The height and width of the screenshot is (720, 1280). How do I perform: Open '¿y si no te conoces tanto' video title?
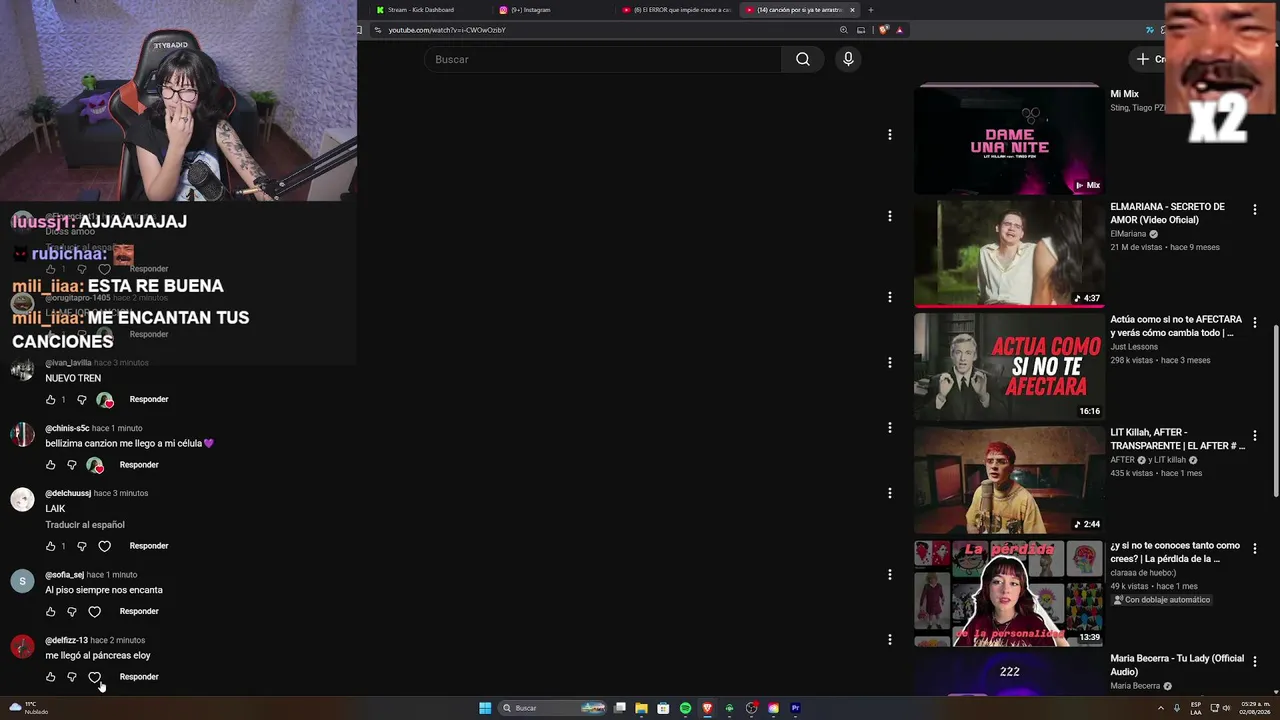pos(1175,552)
